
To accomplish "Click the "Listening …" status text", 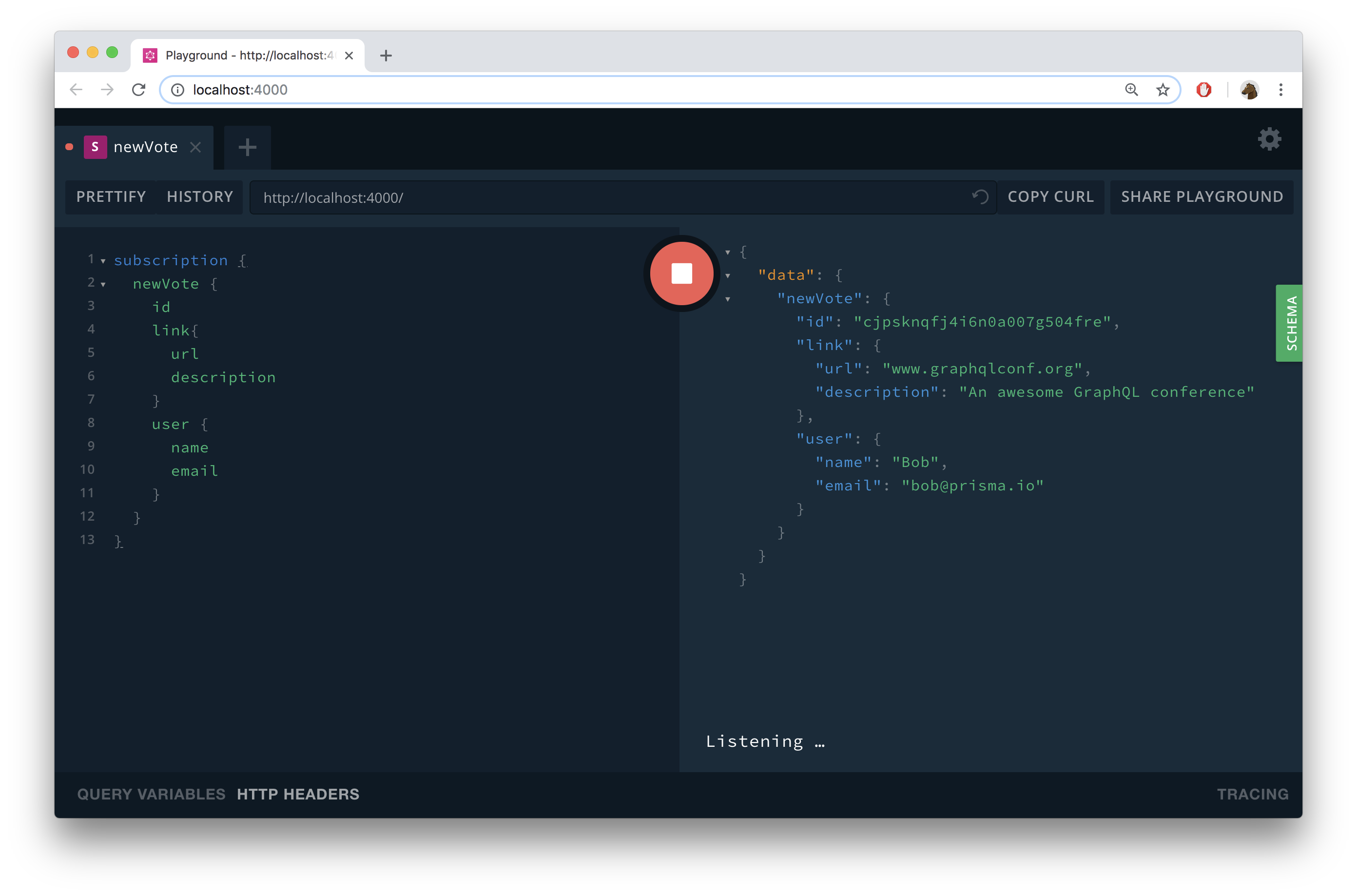I will click(x=766, y=742).
